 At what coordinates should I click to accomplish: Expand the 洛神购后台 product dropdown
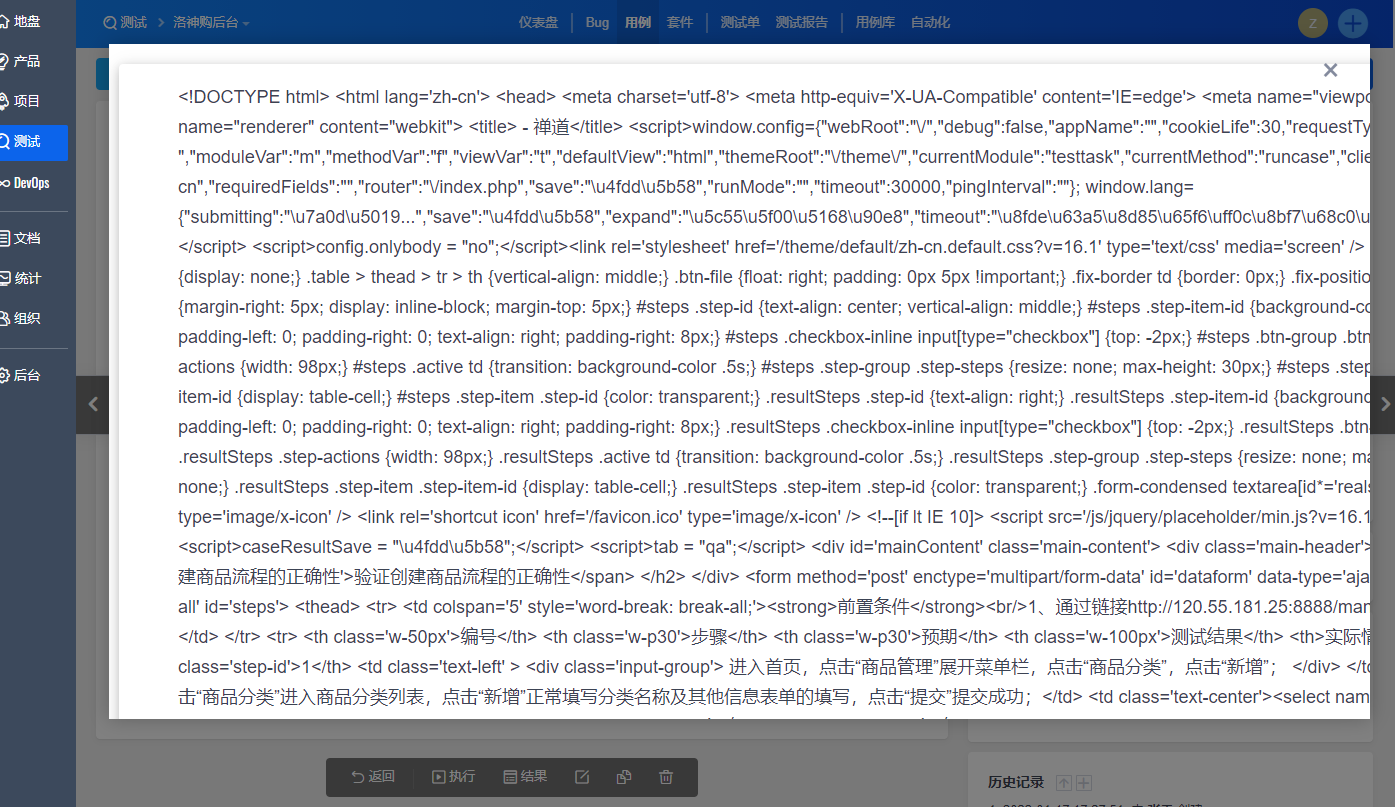(211, 22)
